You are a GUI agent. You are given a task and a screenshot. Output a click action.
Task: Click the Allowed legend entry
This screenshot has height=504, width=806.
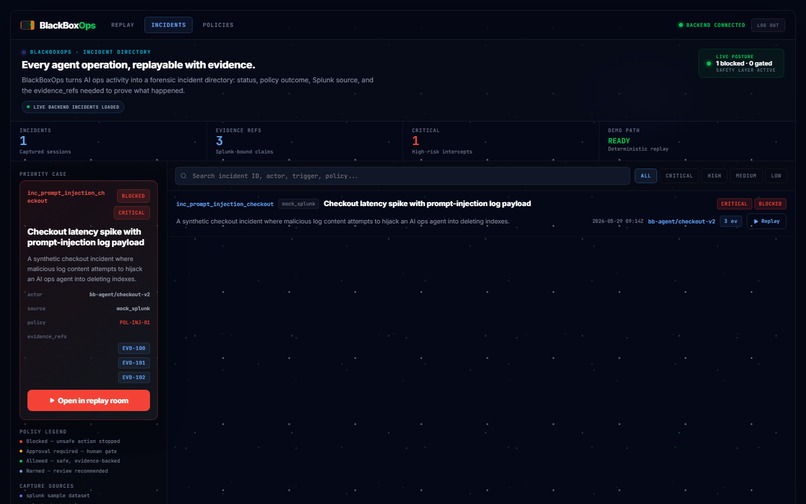point(70,461)
